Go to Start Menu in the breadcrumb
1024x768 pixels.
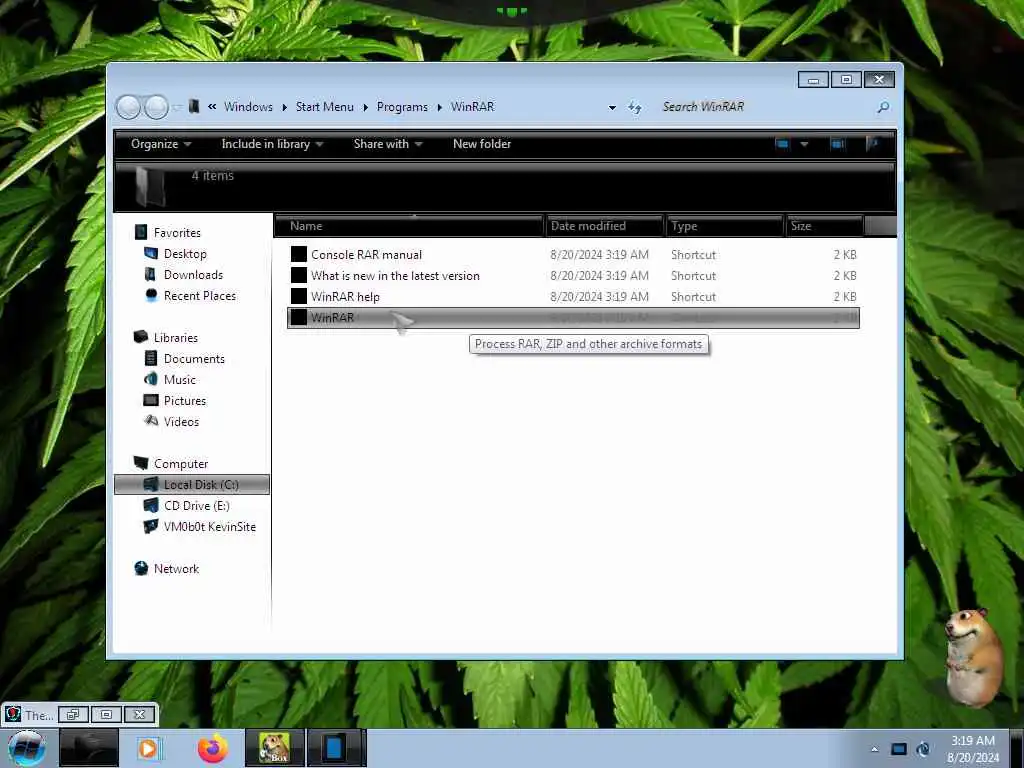325,106
